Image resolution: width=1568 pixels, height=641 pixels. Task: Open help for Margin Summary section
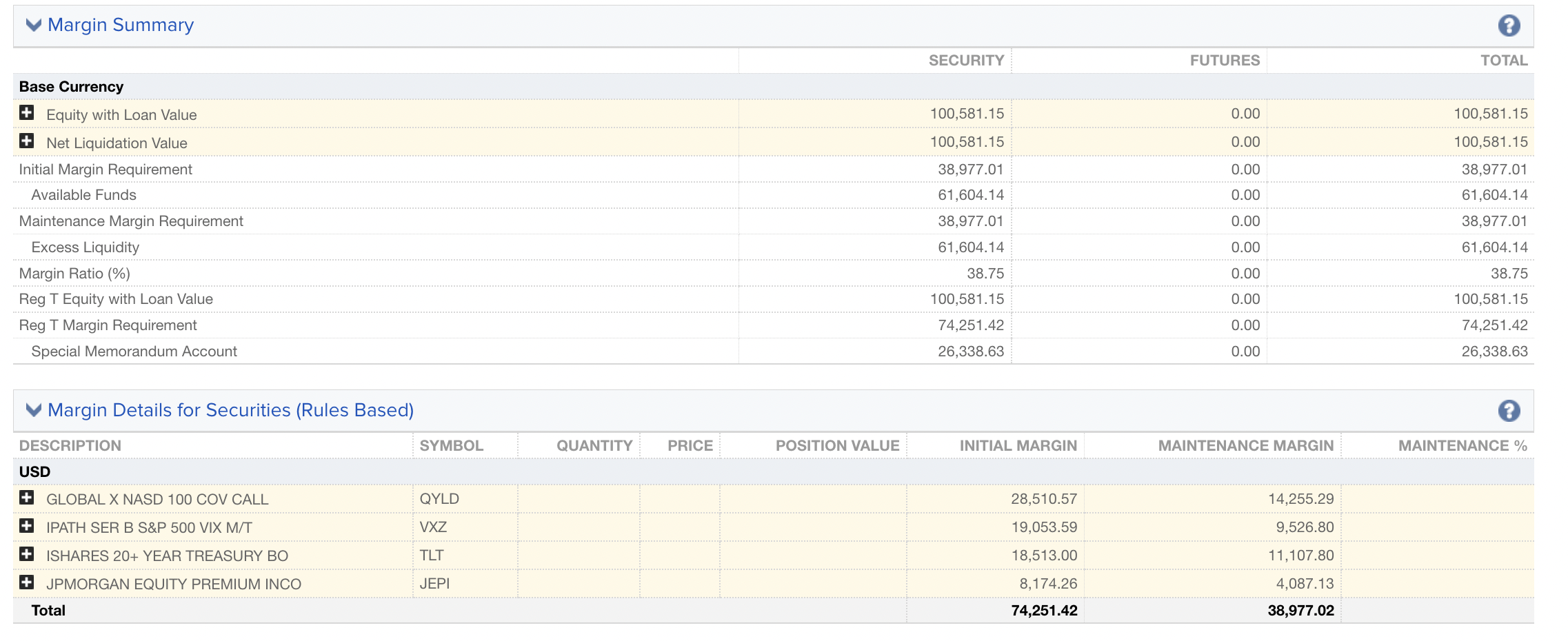(x=1509, y=26)
